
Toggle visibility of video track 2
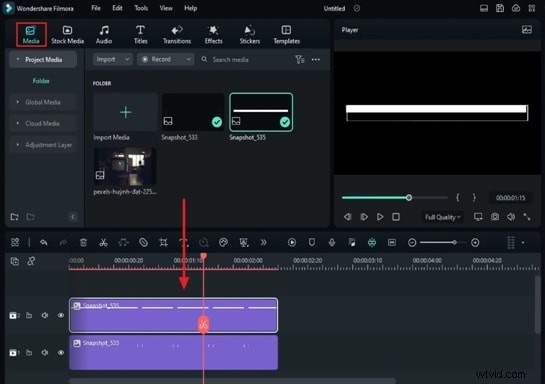click(61, 316)
